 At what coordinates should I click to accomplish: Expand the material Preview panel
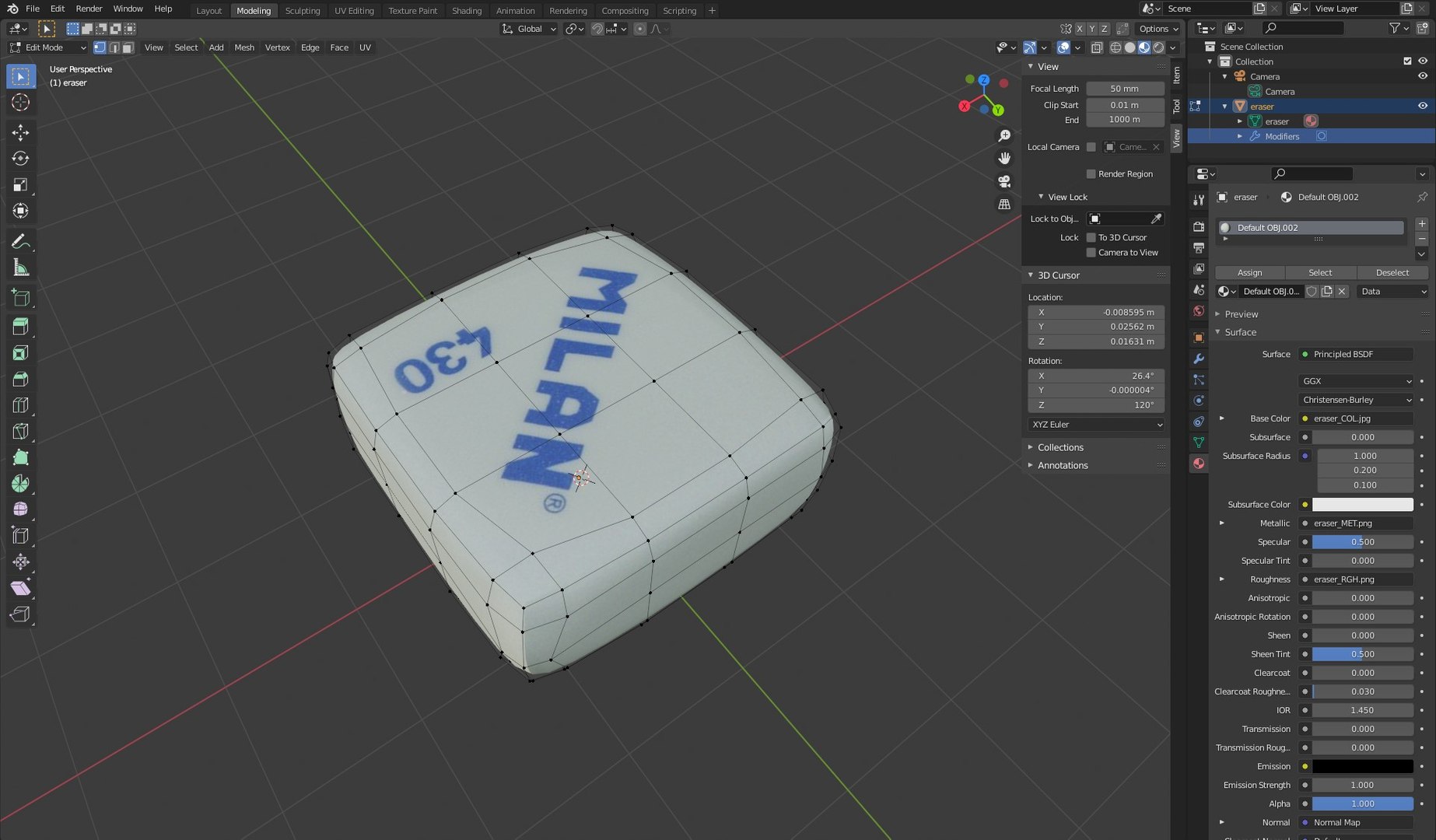click(x=1241, y=314)
